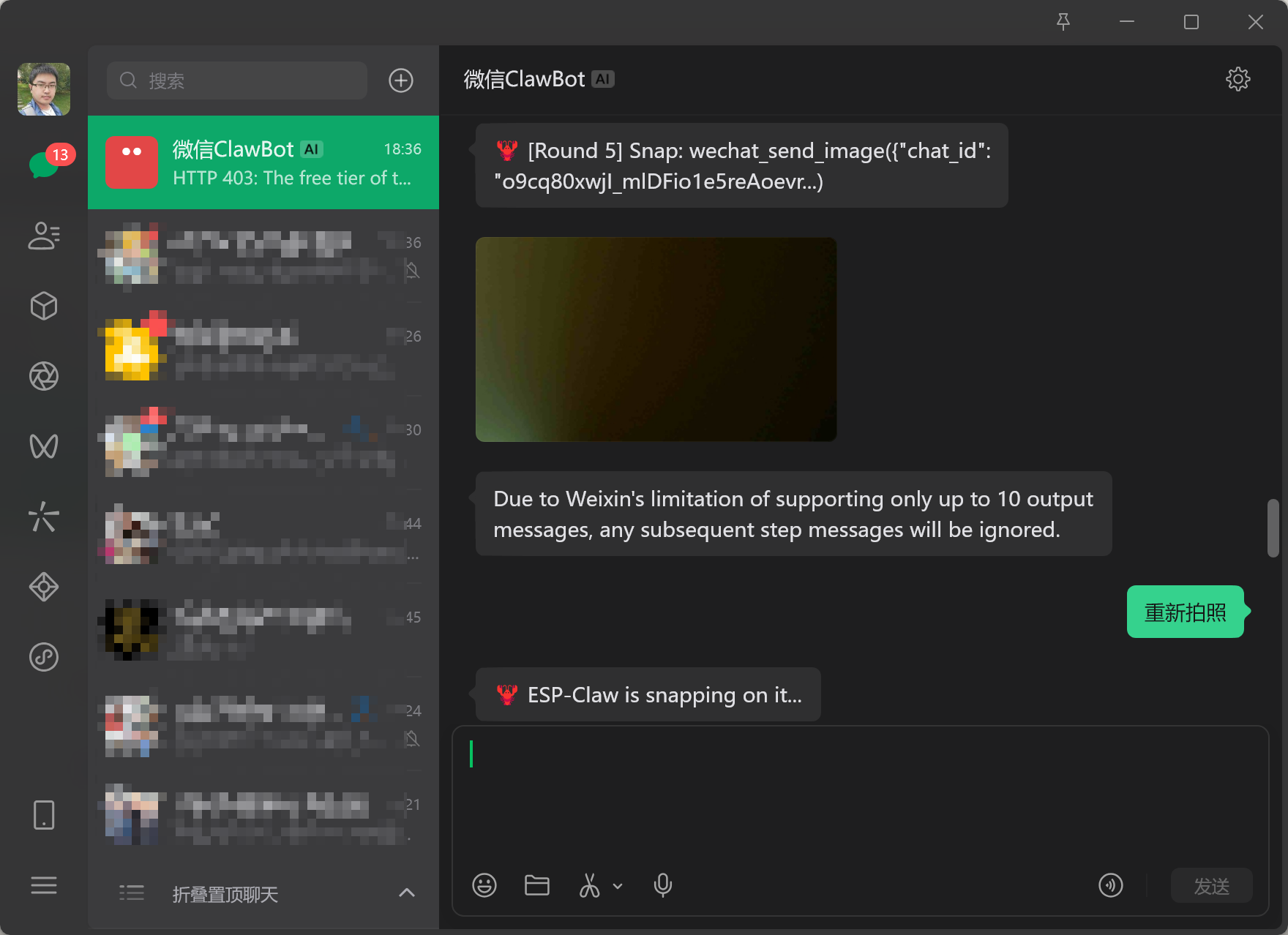This screenshot has height=935, width=1288.
Task: Collapse the 折叠置顶聊天 chevron
Action: [x=407, y=893]
